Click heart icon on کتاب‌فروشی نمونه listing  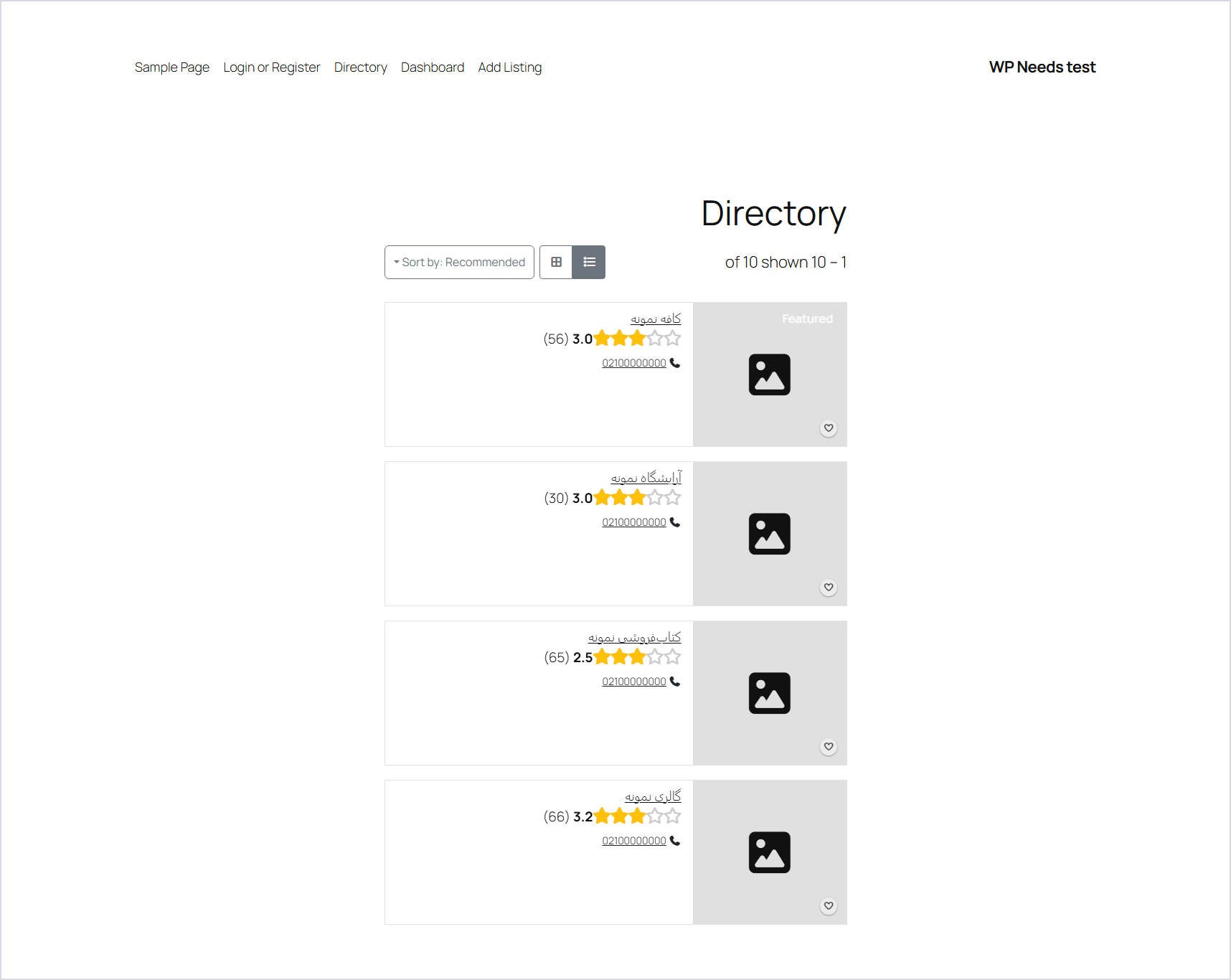click(829, 747)
